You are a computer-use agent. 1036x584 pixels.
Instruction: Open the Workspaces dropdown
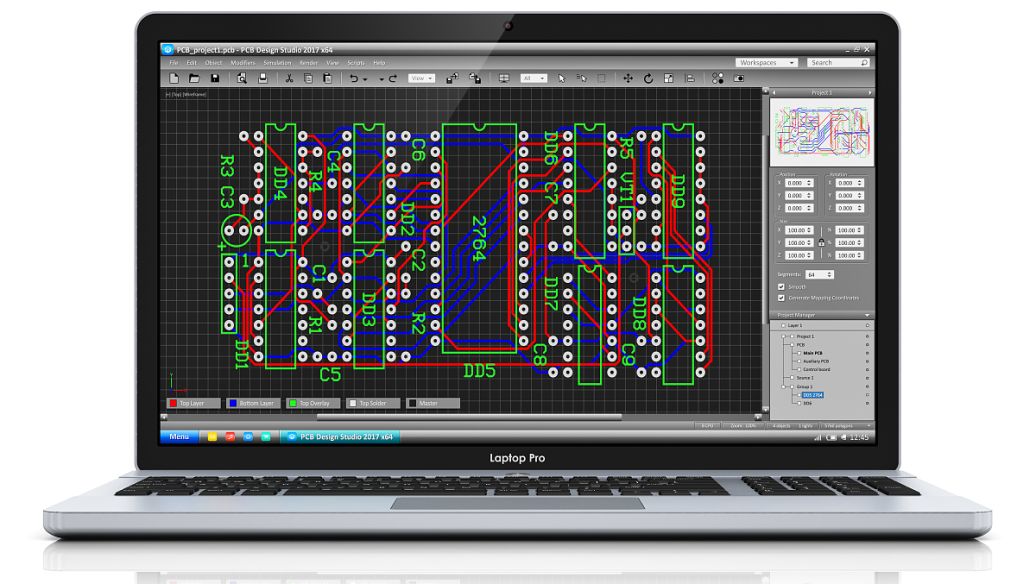tap(766, 63)
